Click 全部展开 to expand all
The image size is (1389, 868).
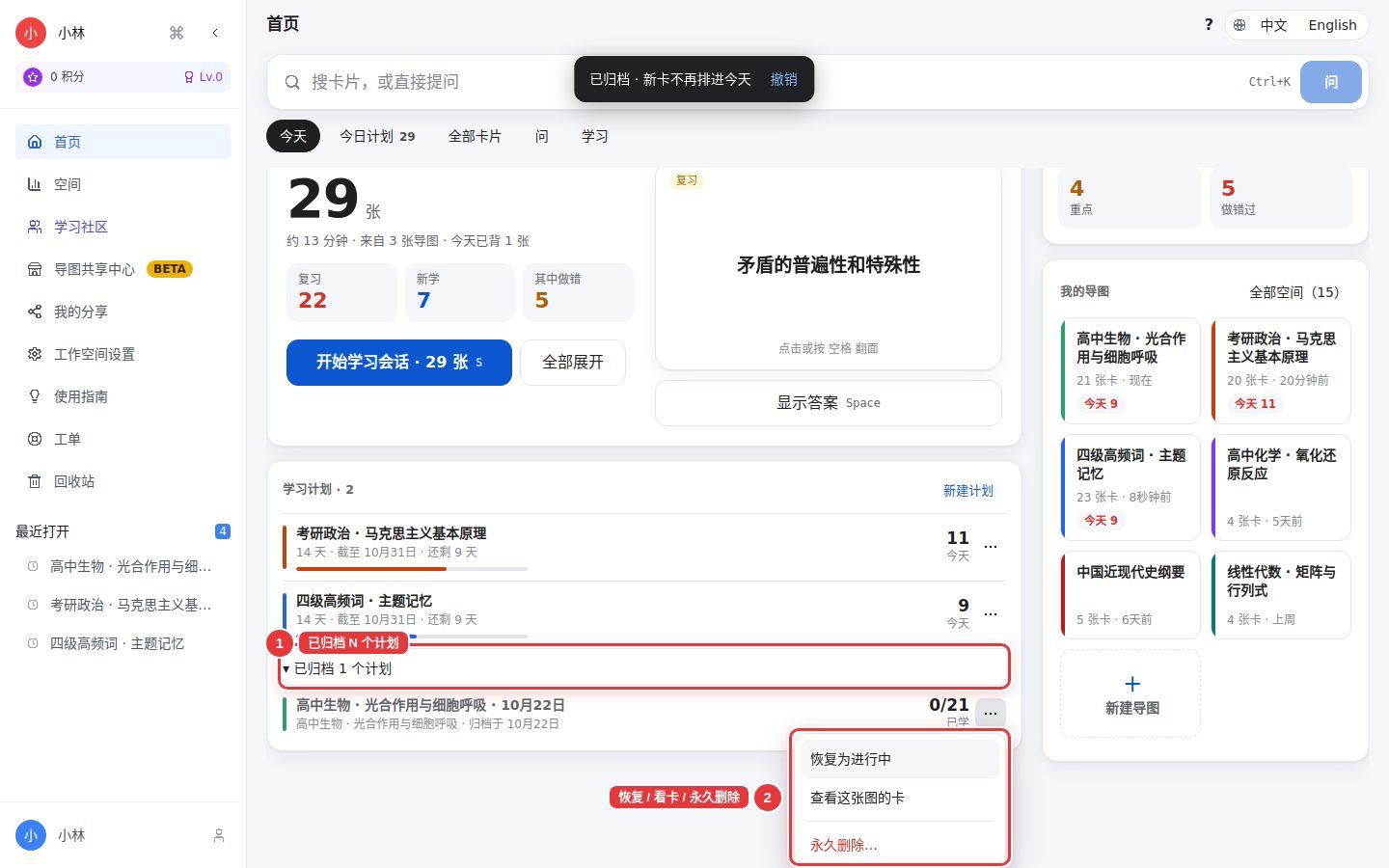pyautogui.click(x=573, y=363)
